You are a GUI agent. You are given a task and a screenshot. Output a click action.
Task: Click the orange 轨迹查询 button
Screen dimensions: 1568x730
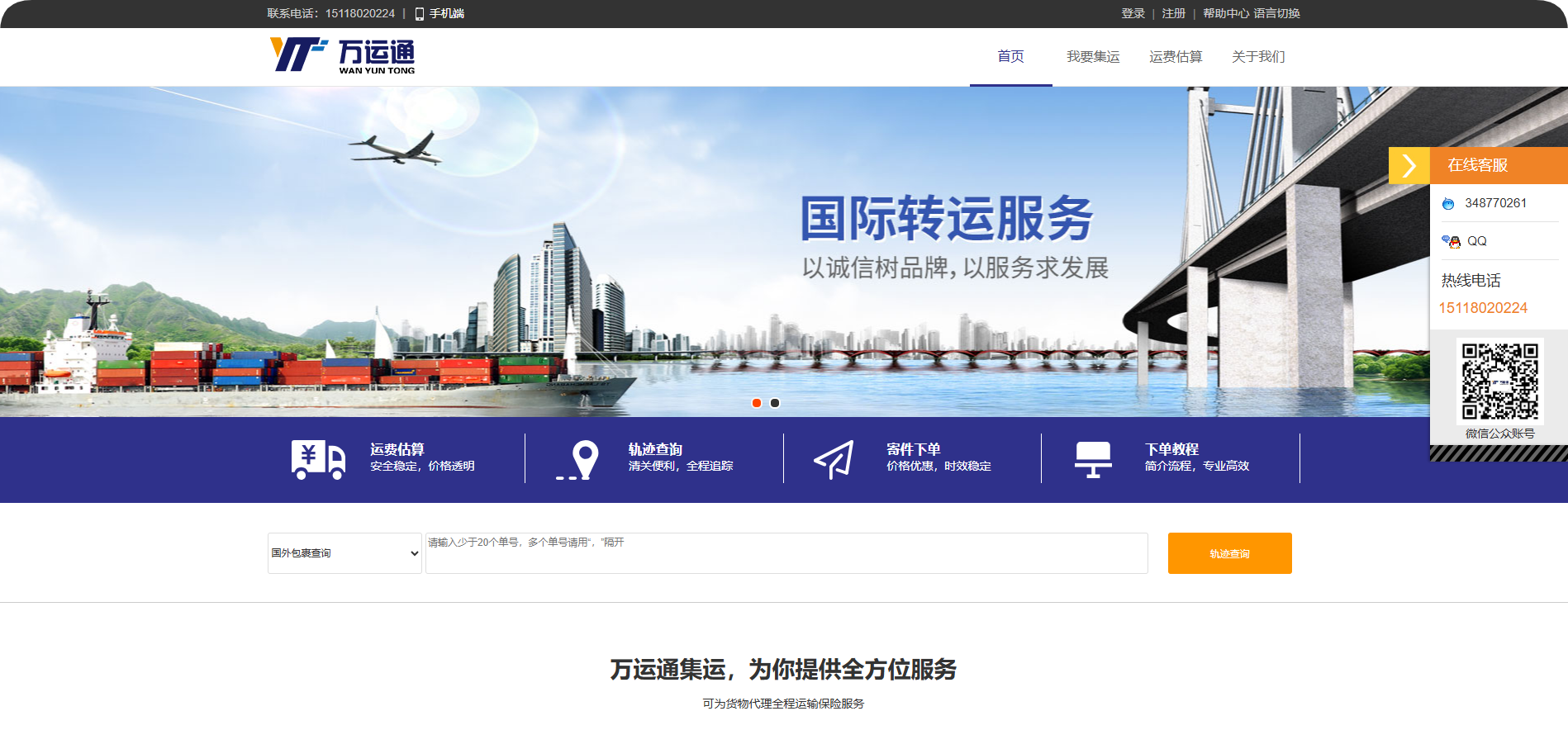[1229, 553]
